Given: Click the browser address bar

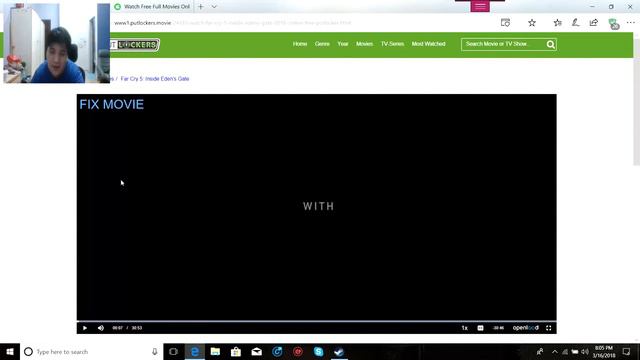Looking at the screenshot, I should pos(302,23).
